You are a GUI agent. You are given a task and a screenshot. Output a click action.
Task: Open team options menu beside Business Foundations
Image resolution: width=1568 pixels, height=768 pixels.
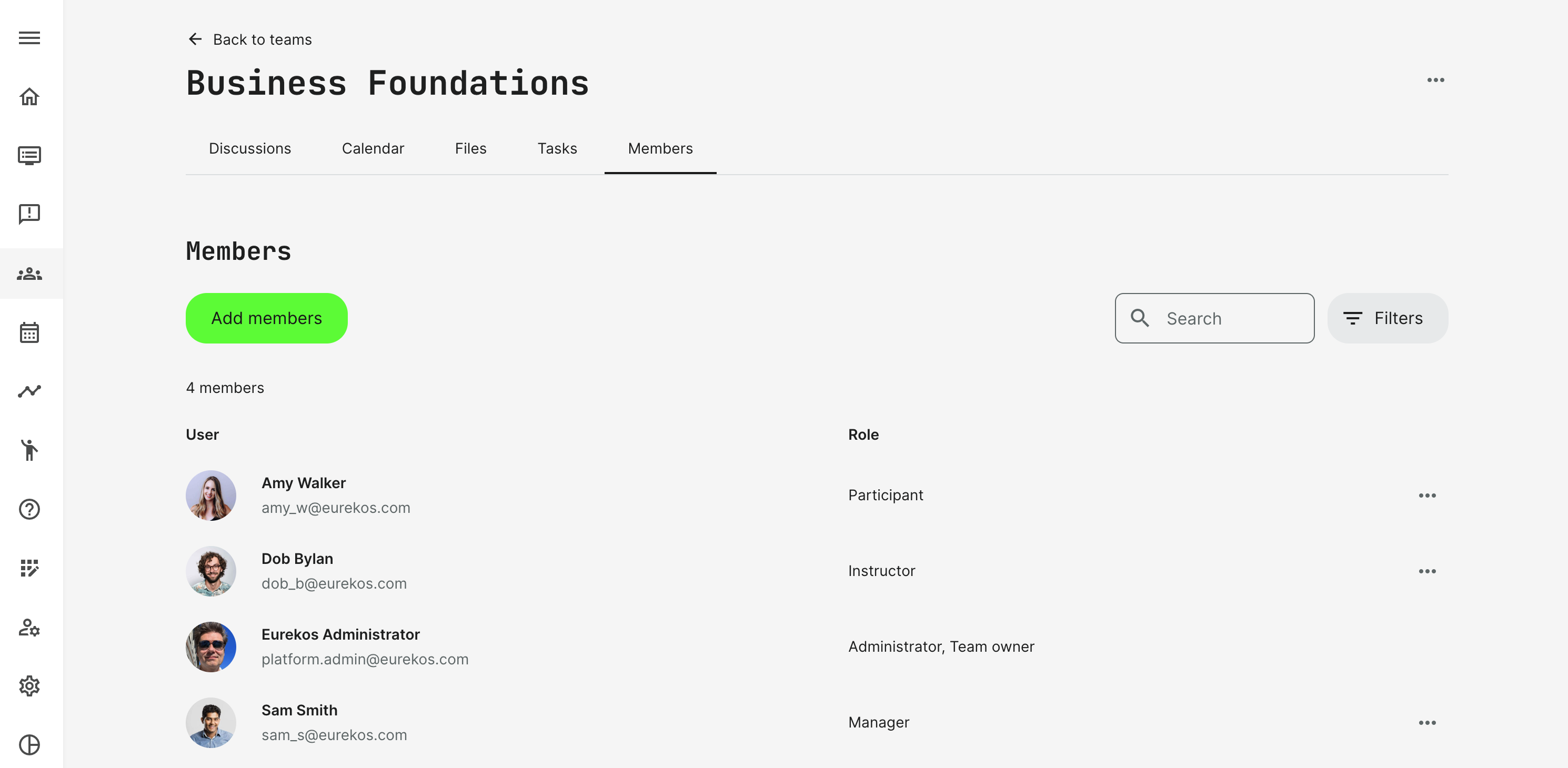click(x=1435, y=80)
